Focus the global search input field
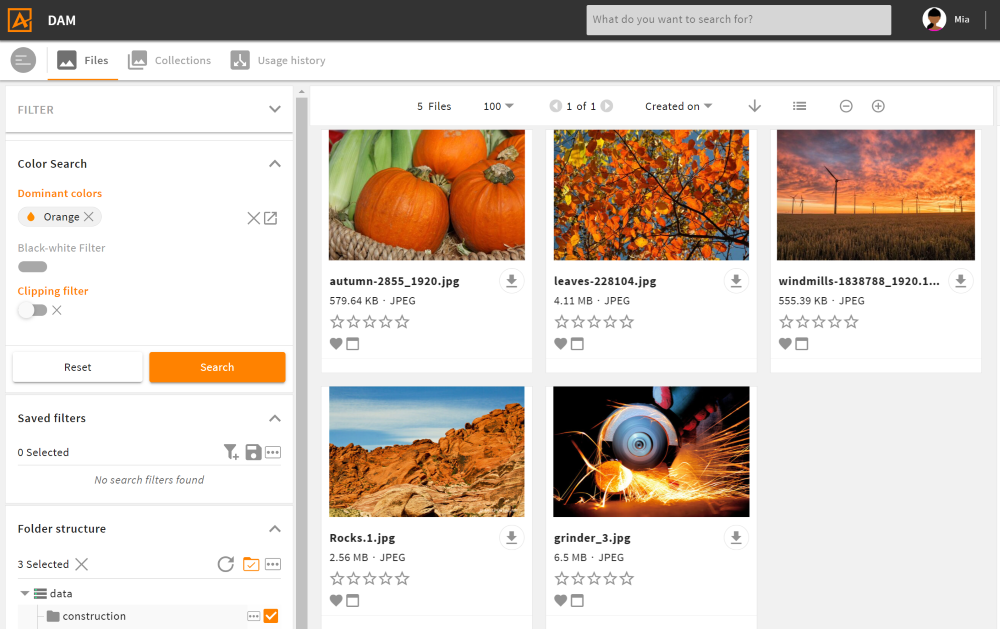 (x=739, y=20)
